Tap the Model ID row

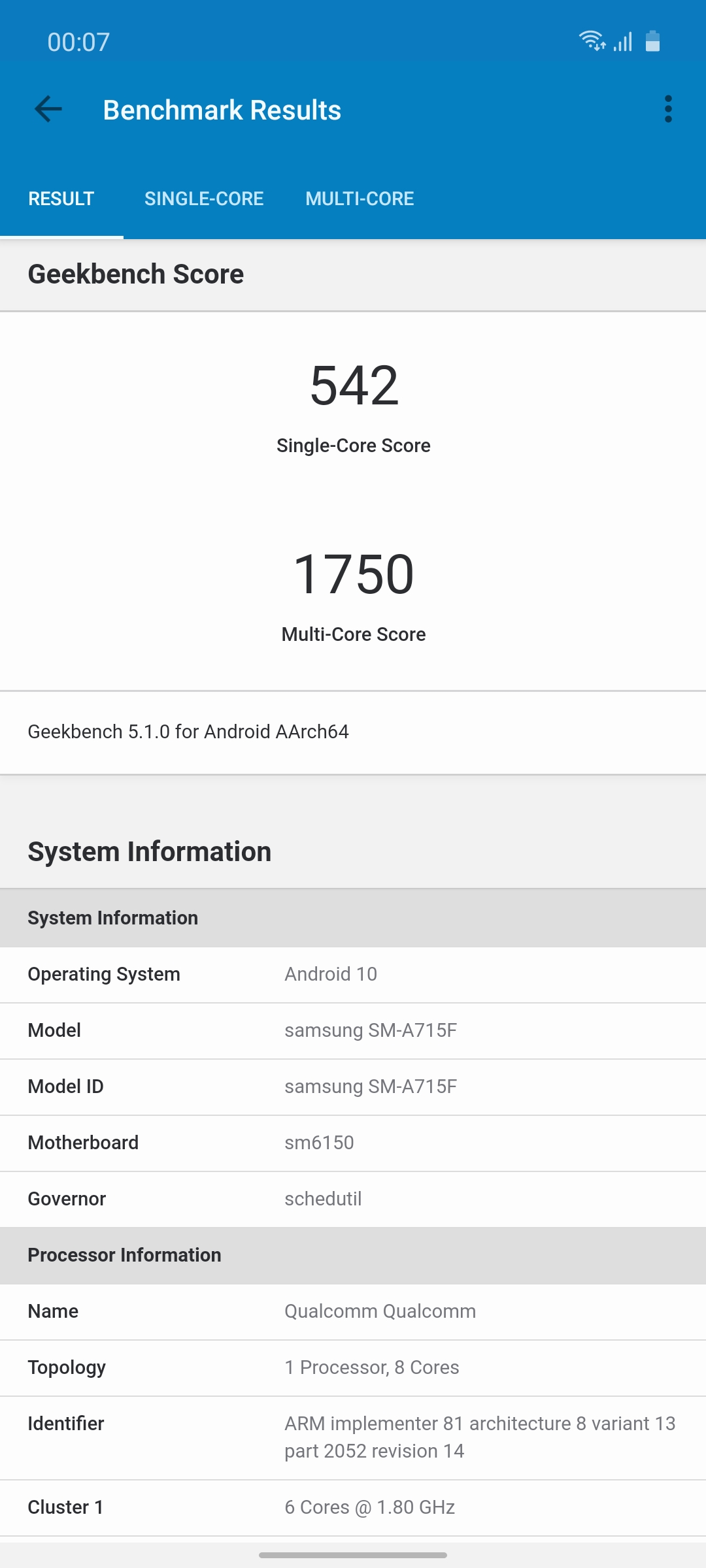click(353, 1086)
